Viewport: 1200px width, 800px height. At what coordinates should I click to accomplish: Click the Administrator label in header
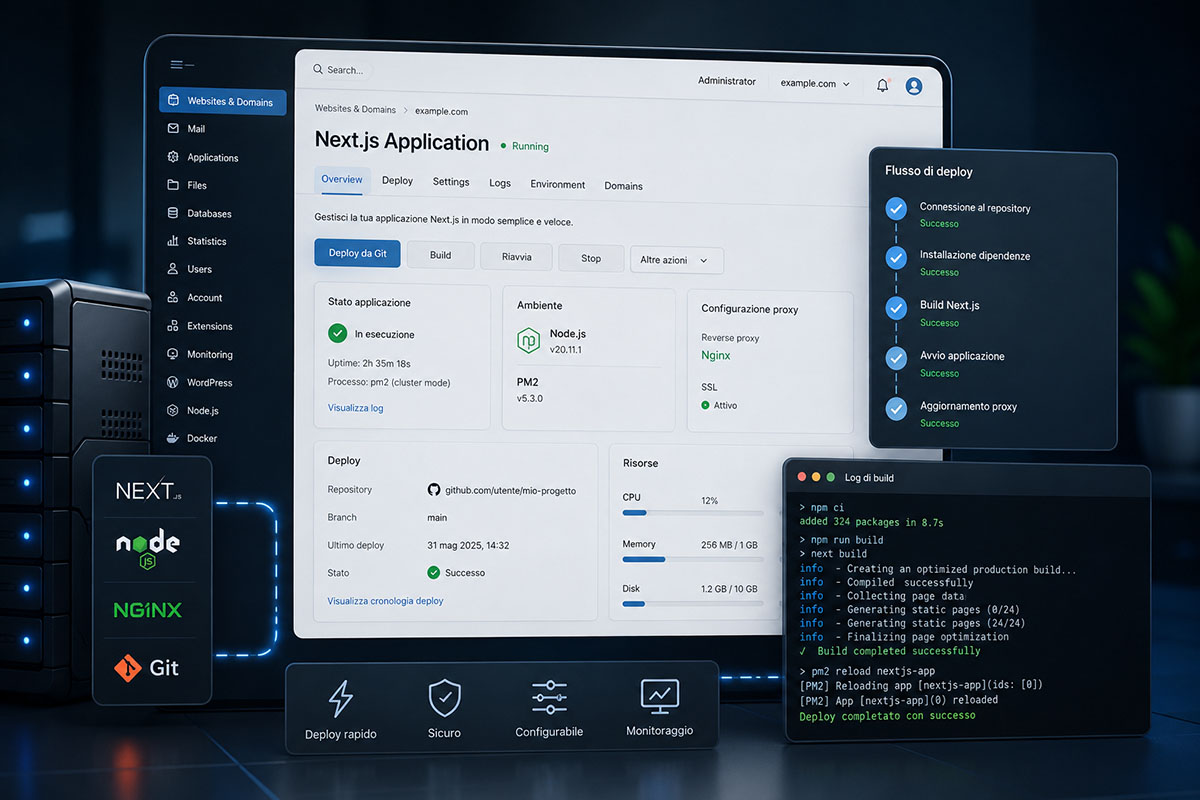click(727, 81)
